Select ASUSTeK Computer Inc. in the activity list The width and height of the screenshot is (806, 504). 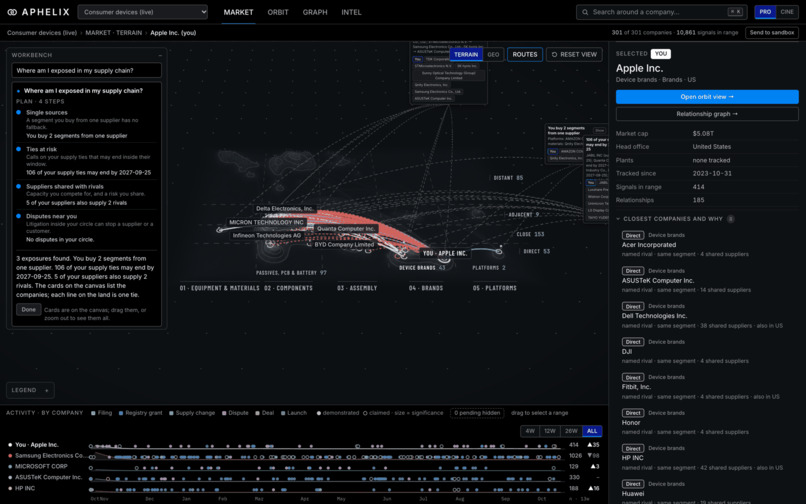click(x=48, y=477)
